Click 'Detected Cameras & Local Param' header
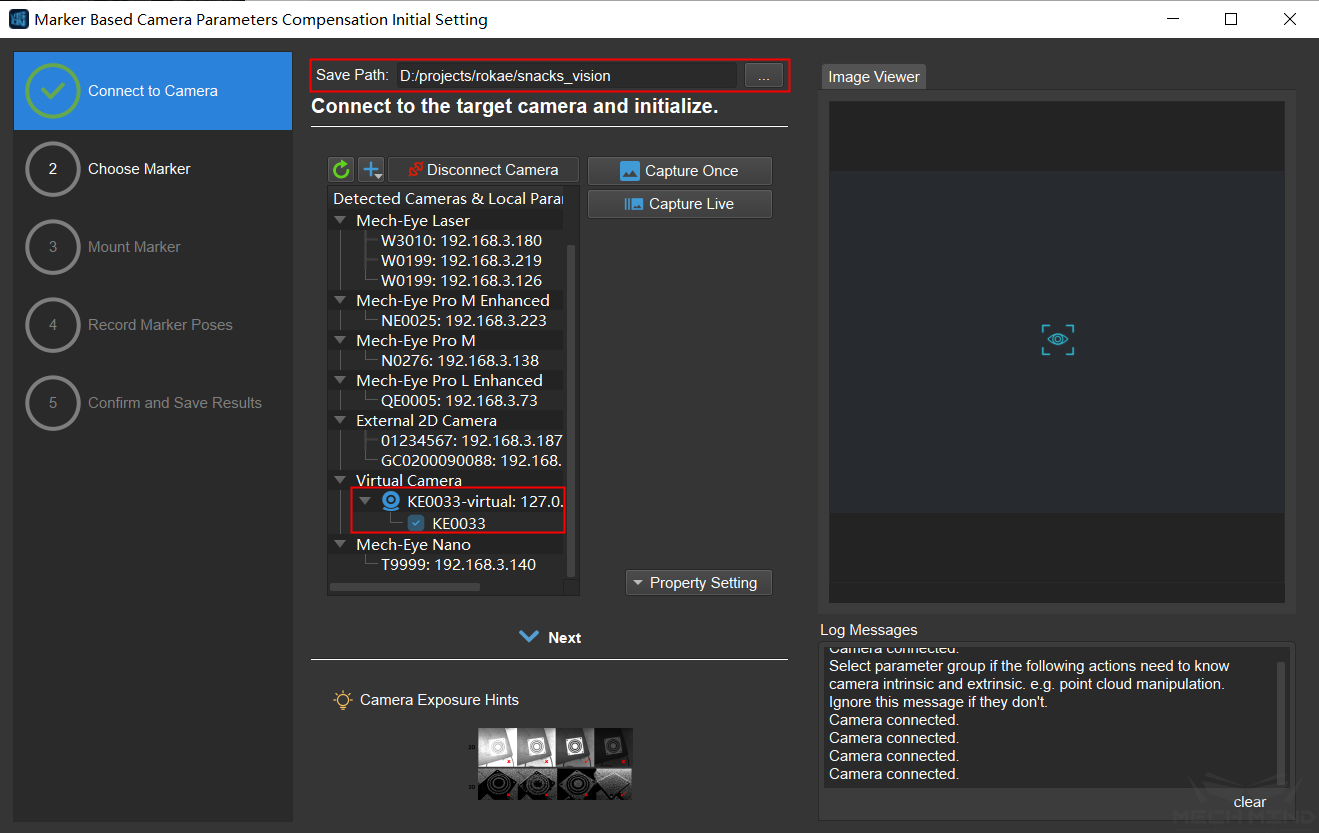 tap(447, 199)
